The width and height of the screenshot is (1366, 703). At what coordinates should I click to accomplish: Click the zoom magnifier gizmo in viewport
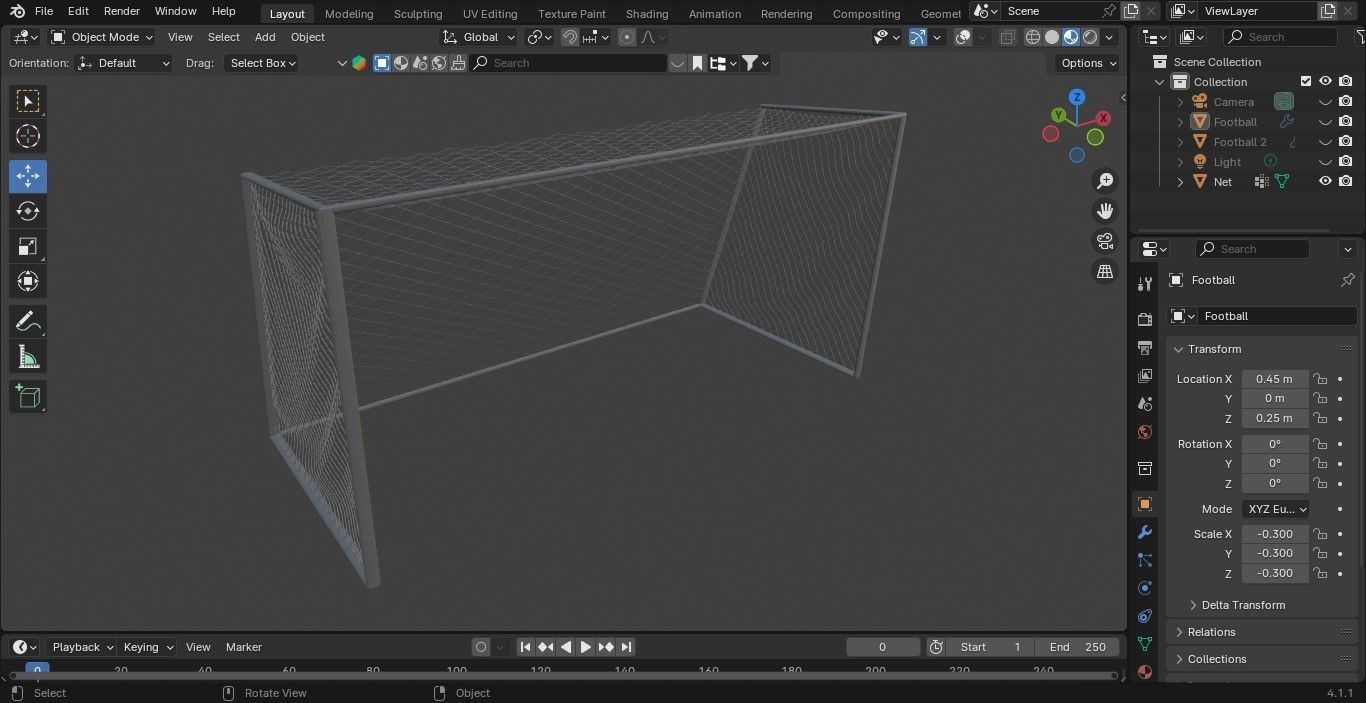(x=1105, y=181)
